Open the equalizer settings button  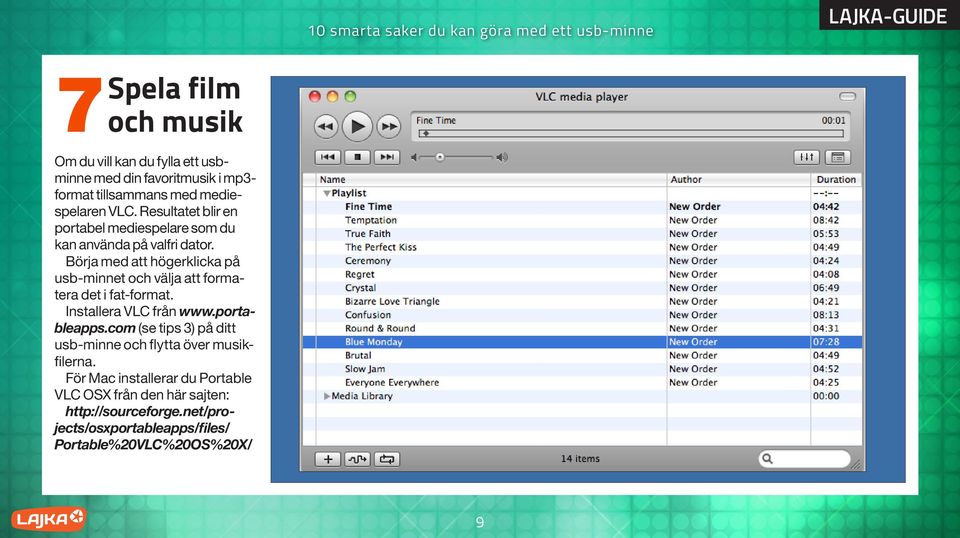[806, 157]
